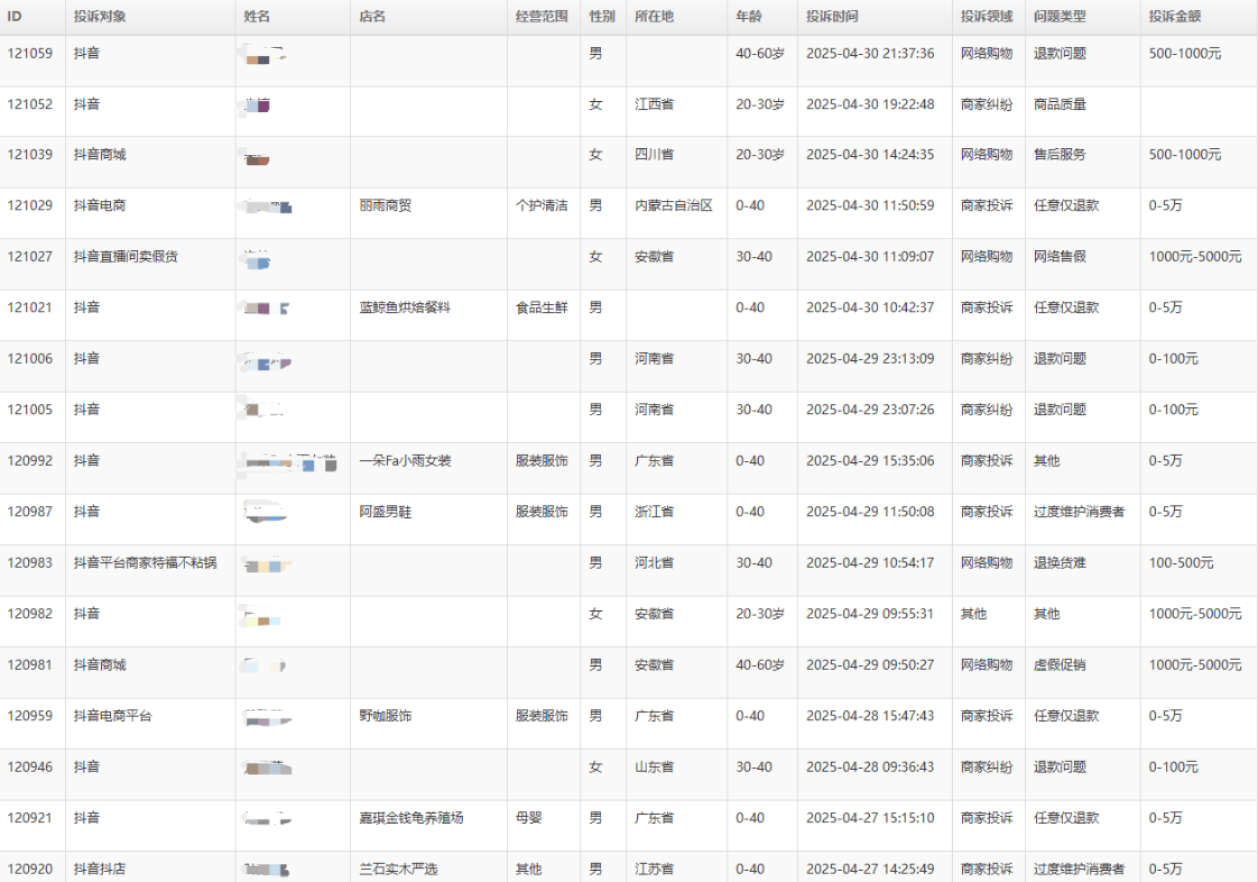The height and width of the screenshot is (882, 1258).
Task: Click the 经营范围 column header
Action: (542, 17)
